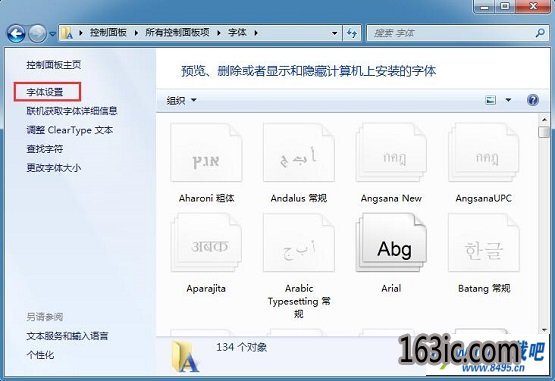The image size is (555, 381).
Task: Click the Back navigation arrow
Action: point(16,33)
